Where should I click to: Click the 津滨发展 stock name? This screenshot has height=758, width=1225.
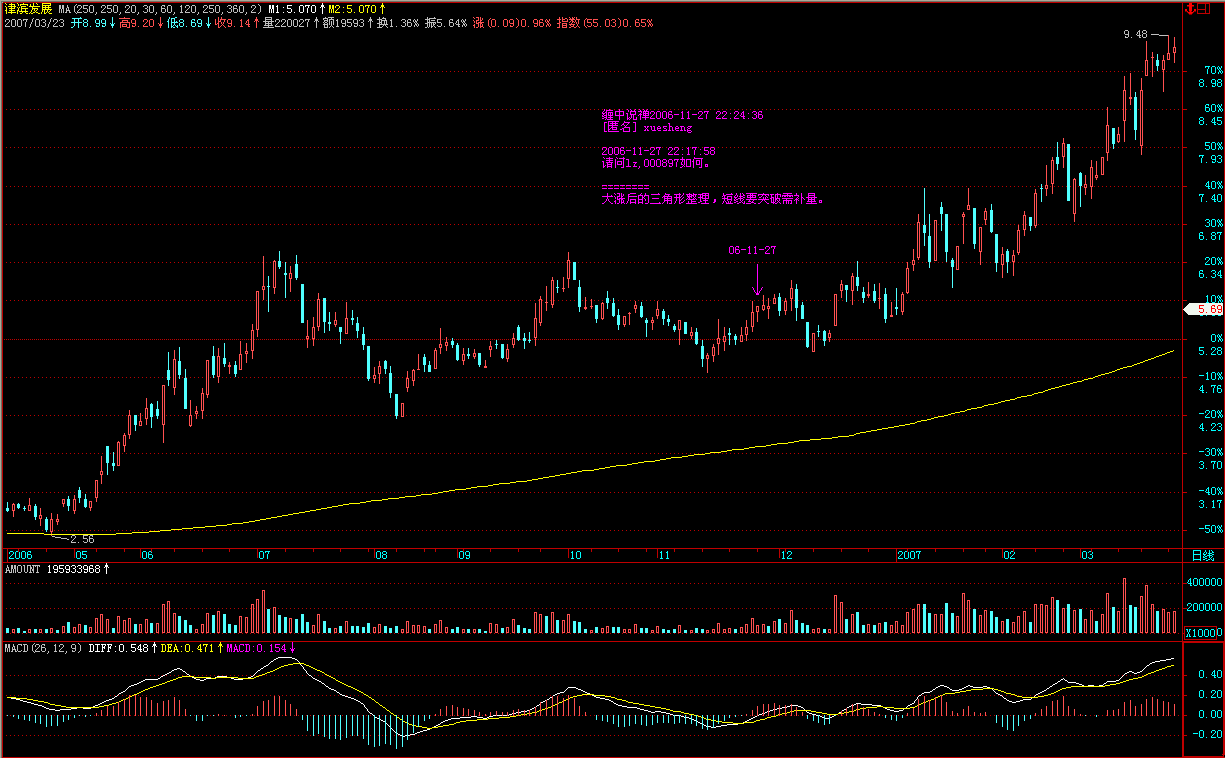[x=28, y=8]
